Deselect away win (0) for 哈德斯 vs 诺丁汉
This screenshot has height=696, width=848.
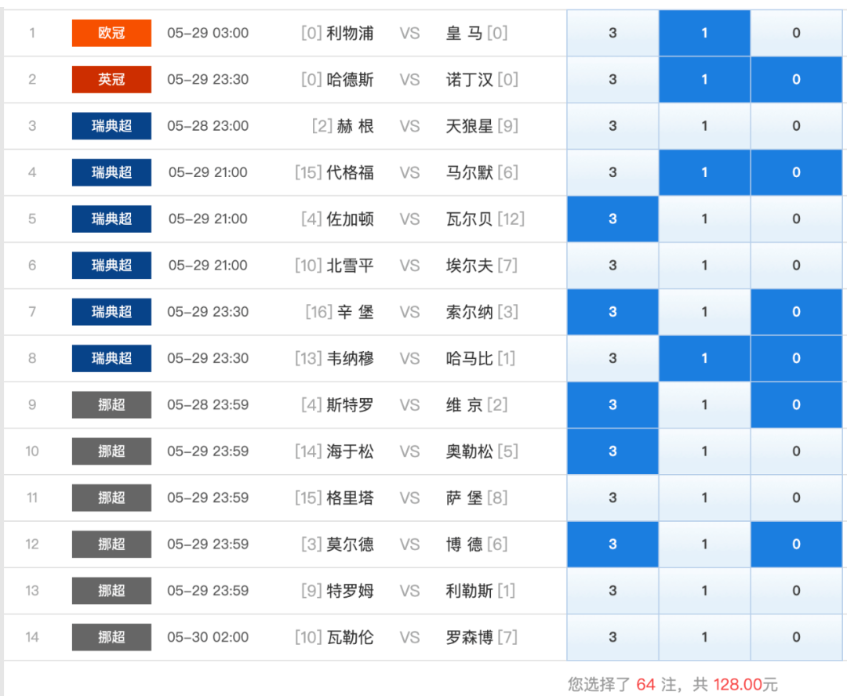point(796,80)
